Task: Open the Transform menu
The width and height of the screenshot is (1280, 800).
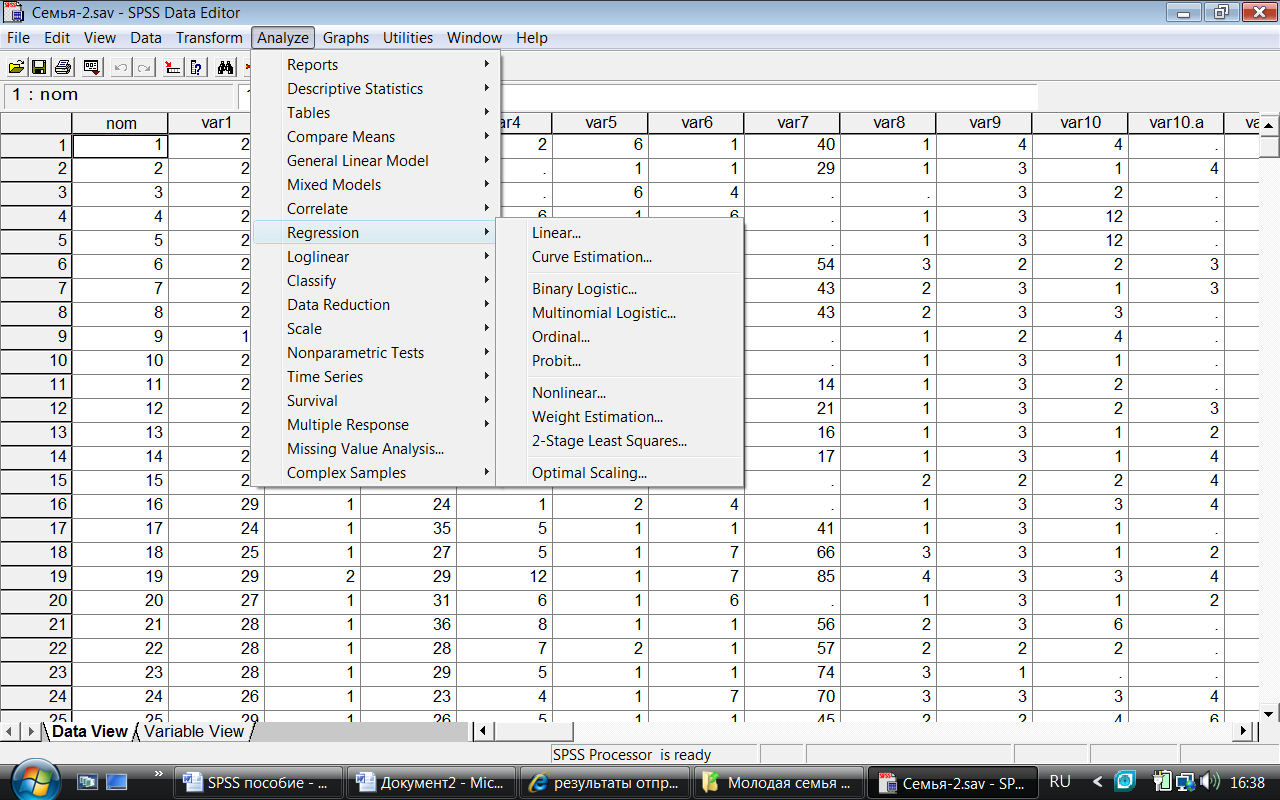Action: point(209,38)
